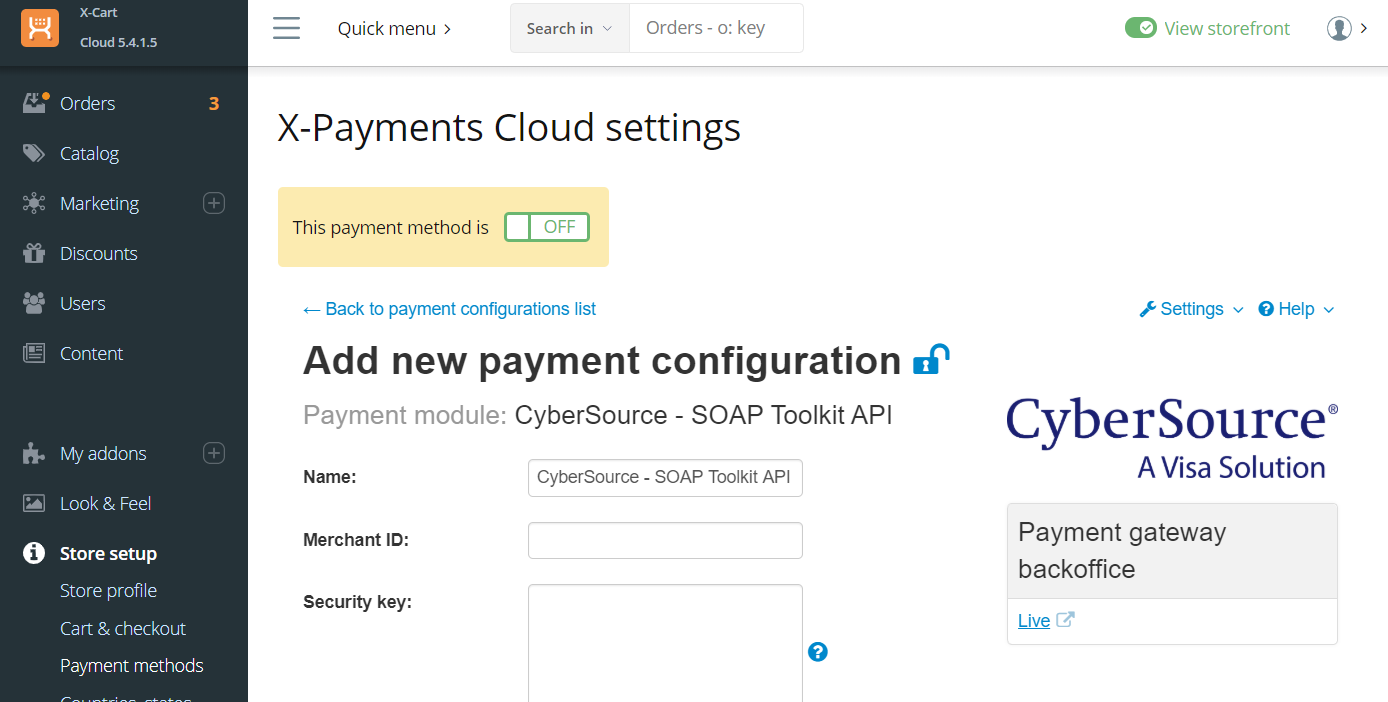Screen dimensions: 1388x702
Task: Open the Settings dropdown menu
Action: (1192, 309)
